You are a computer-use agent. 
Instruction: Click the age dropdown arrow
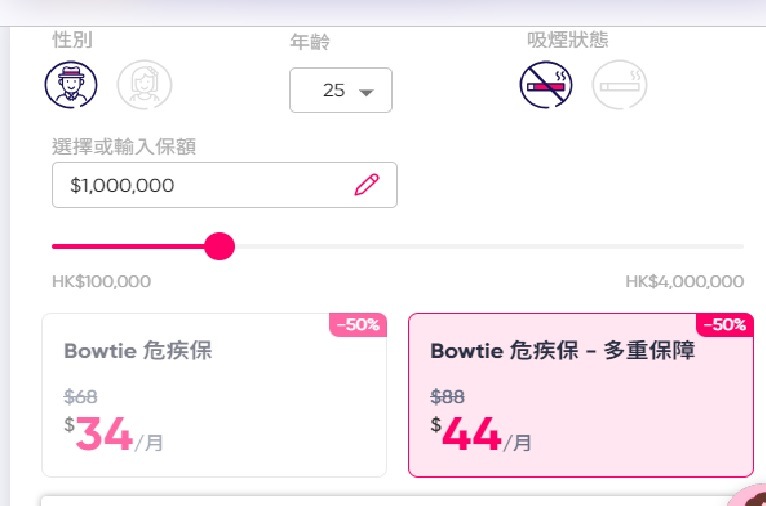tap(366, 91)
